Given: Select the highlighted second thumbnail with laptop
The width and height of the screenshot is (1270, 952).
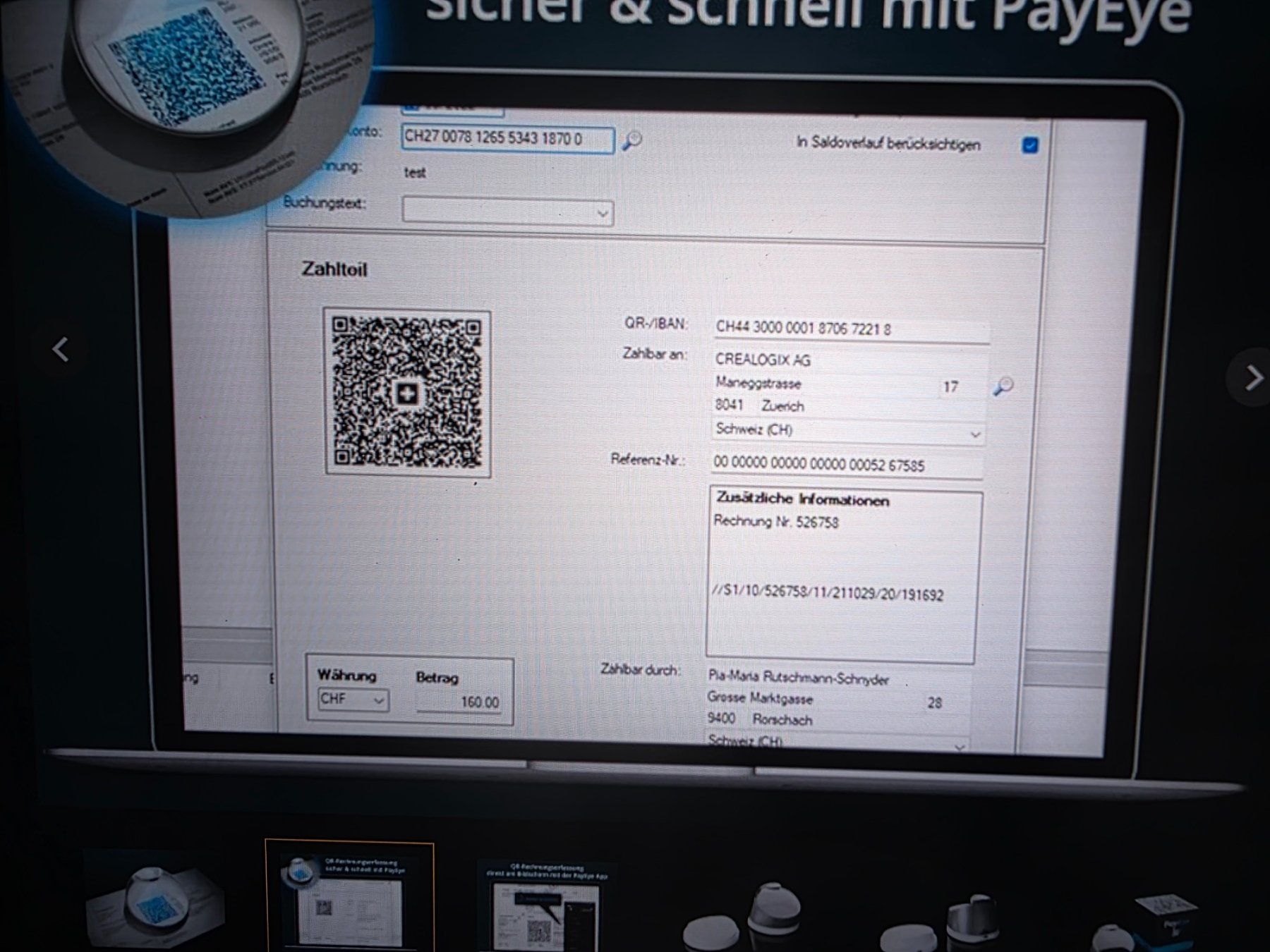Looking at the screenshot, I should (x=349, y=896).
